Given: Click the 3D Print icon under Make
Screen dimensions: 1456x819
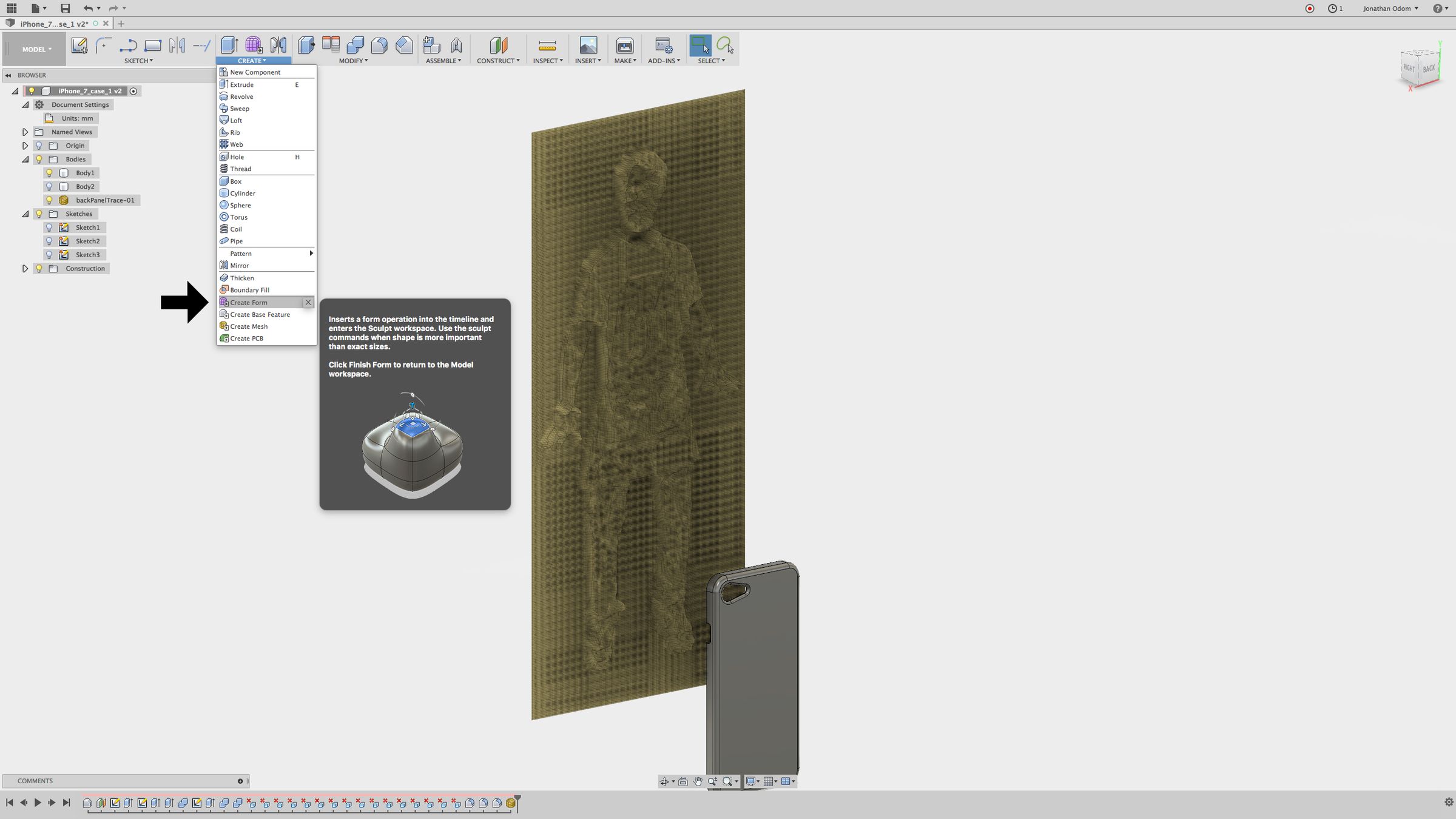Looking at the screenshot, I should point(624,45).
